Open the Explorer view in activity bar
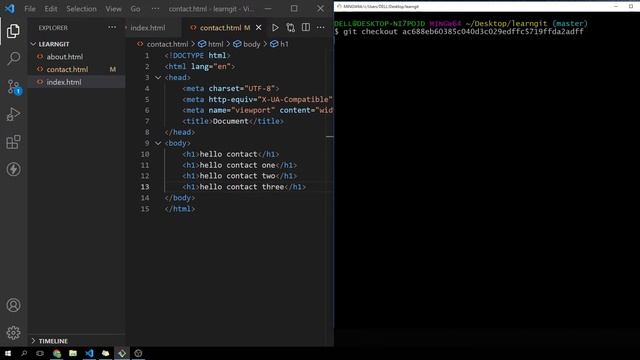Image resolution: width=640 pixels, height=360 pixels. tap(13, 31)
